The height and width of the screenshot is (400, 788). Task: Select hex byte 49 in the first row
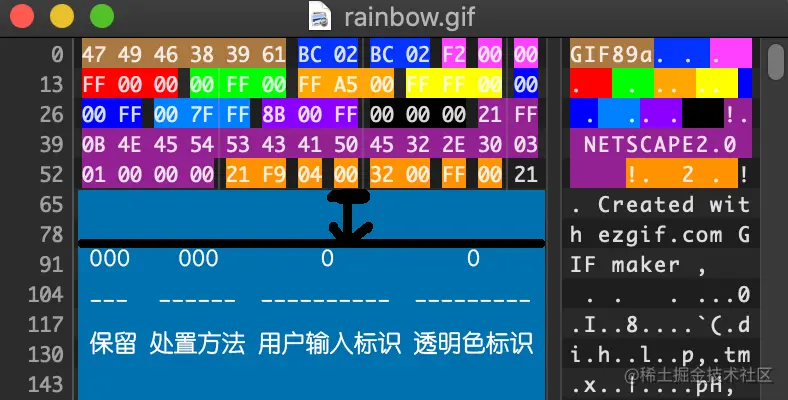[x=130, y=54]
